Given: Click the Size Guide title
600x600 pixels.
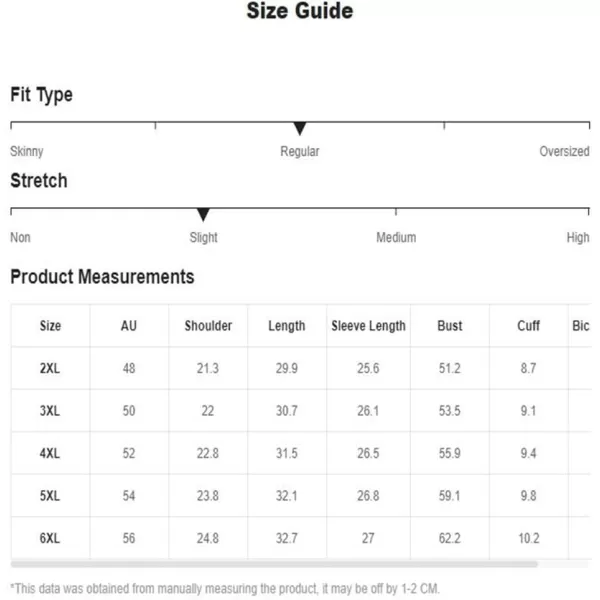Looking at the screenshot, I should click(x=300, y=11).
